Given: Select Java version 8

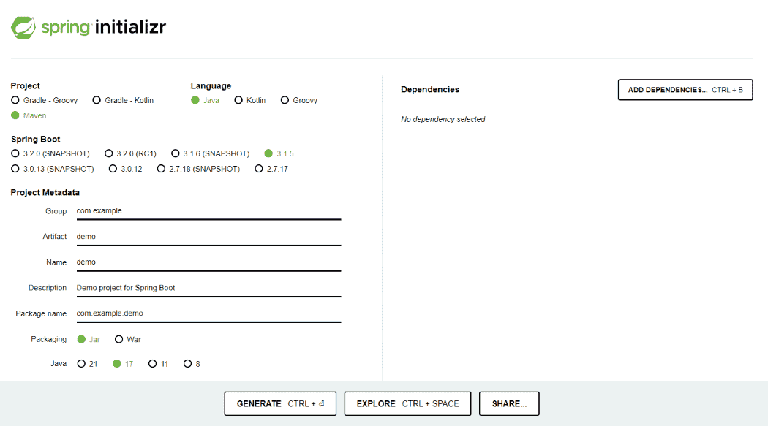Looking at the screenshot, I should 192,364.
